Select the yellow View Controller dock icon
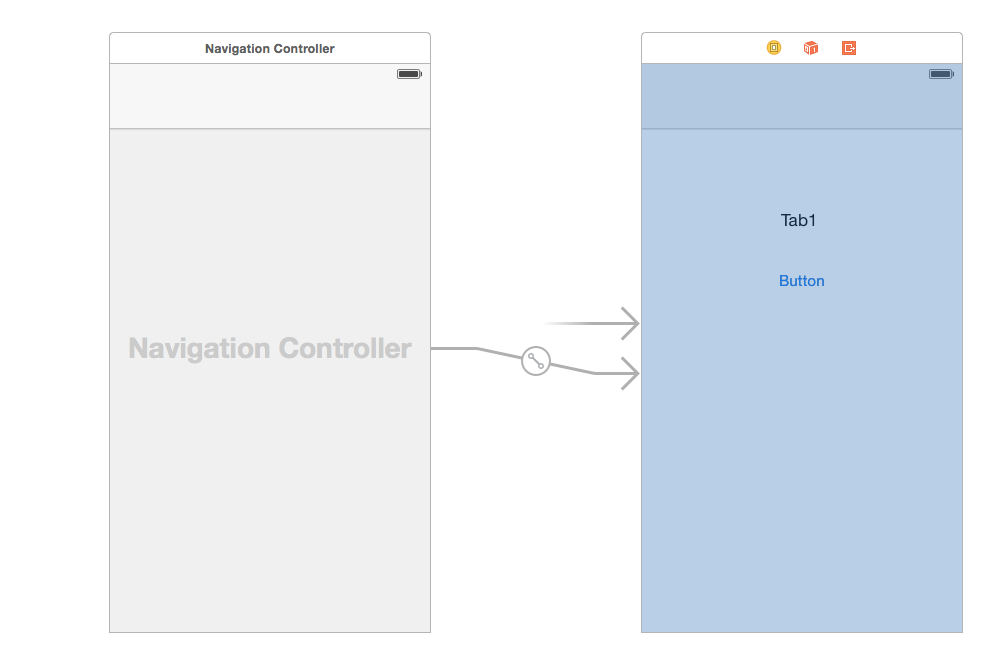 (774, 48)
